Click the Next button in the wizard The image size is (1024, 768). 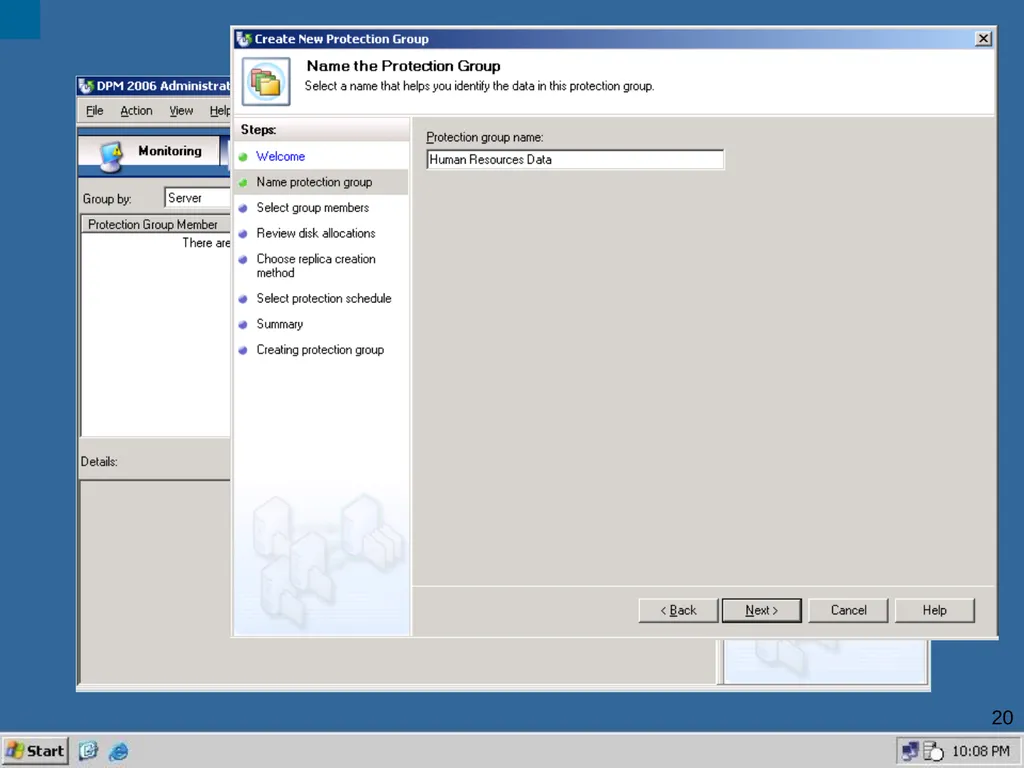click(761, 610)
